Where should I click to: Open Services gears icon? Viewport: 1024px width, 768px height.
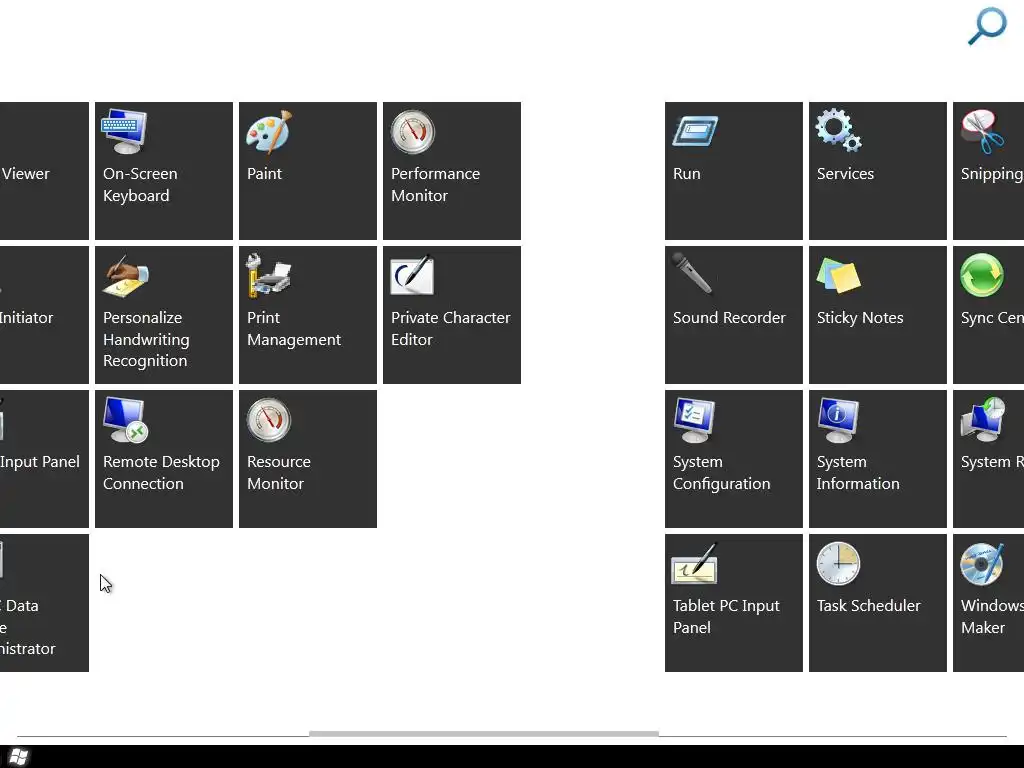point(839,131)
